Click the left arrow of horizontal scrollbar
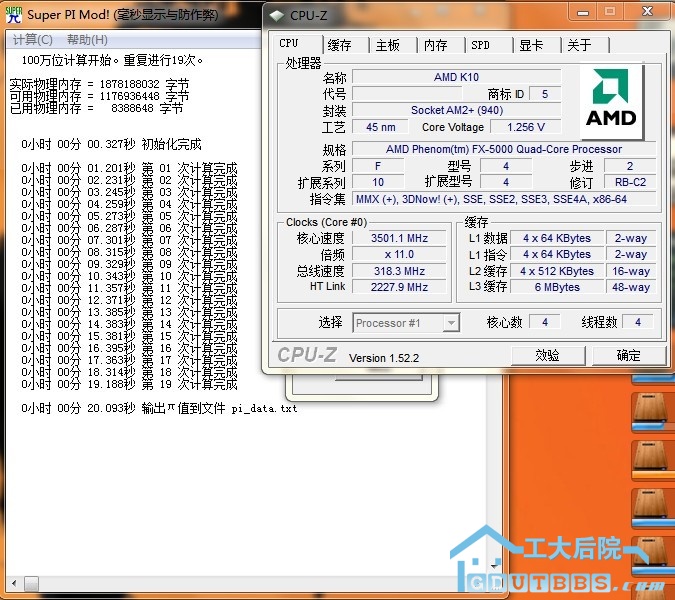The height and width of the screenshot is (600, 675). click(14, 584)
